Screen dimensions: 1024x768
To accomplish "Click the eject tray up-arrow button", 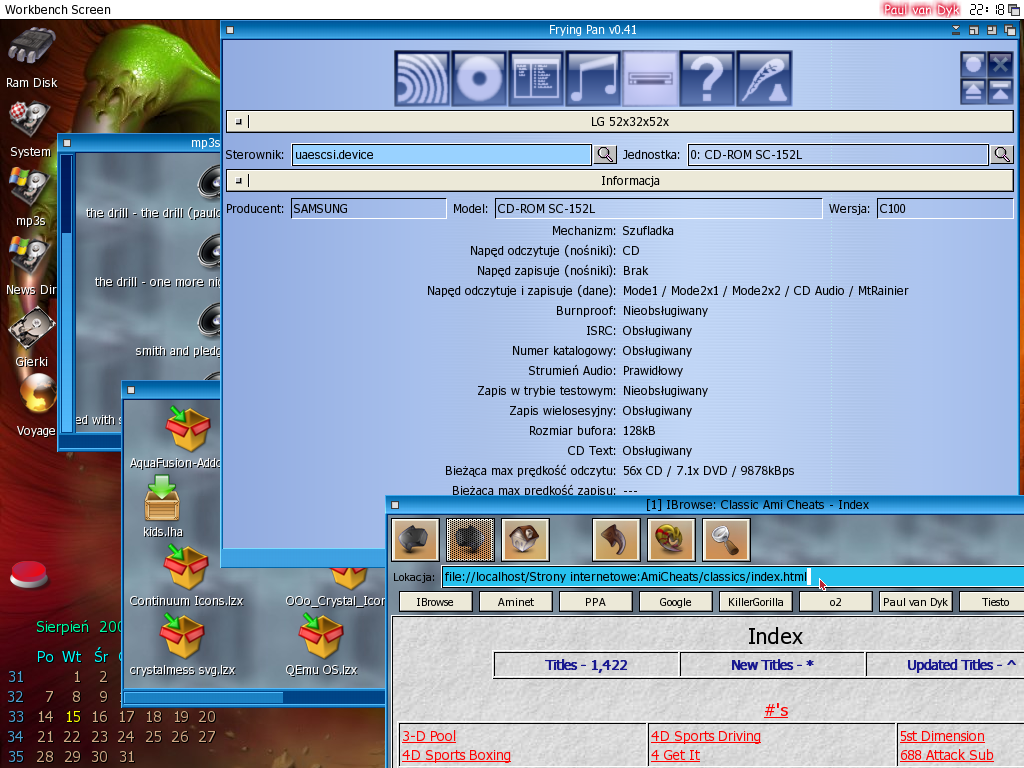I will (973, 91).
